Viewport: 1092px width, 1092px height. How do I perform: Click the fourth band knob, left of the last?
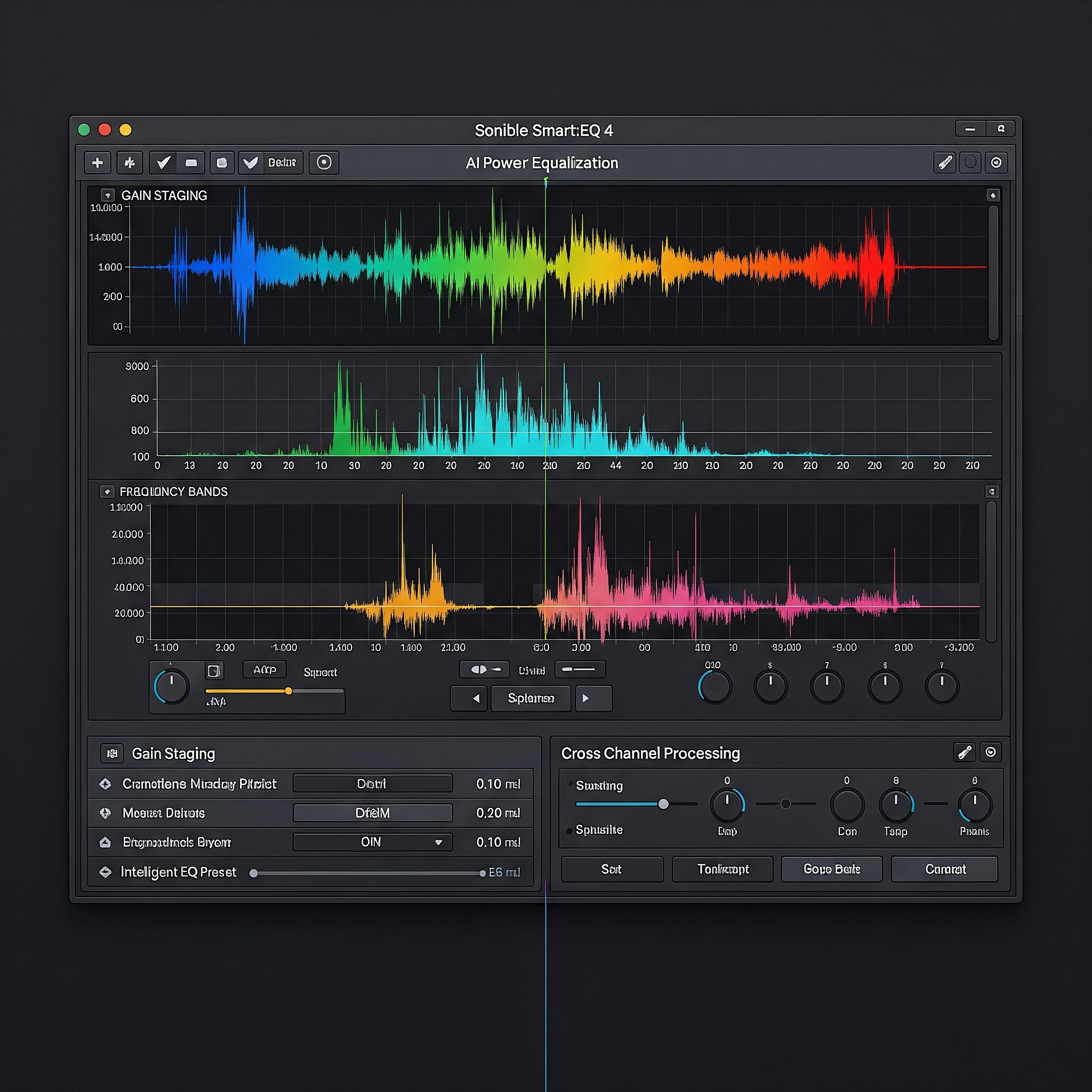(885, 687)
